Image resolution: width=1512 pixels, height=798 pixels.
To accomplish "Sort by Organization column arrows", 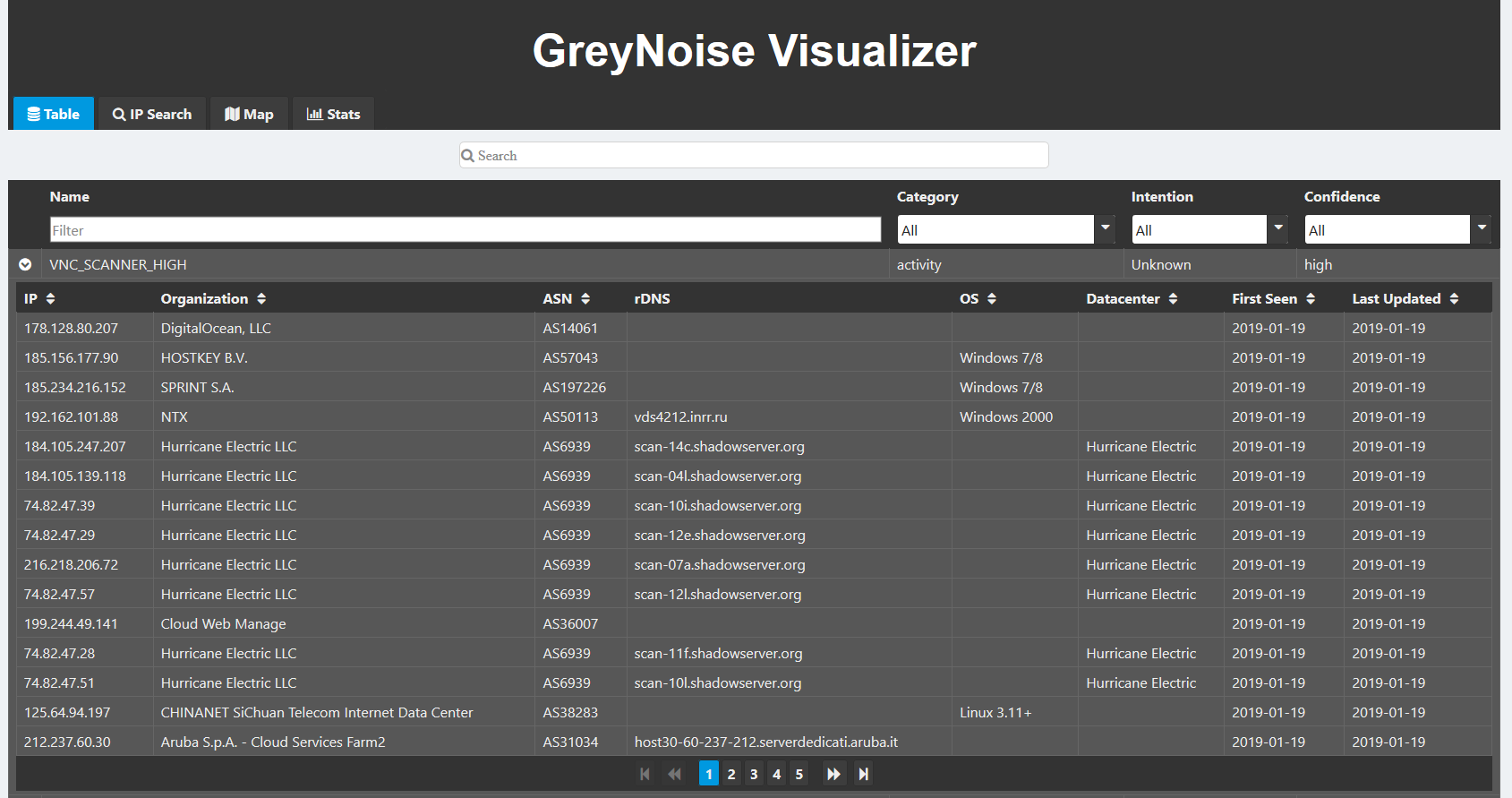I will pos(261,299).
